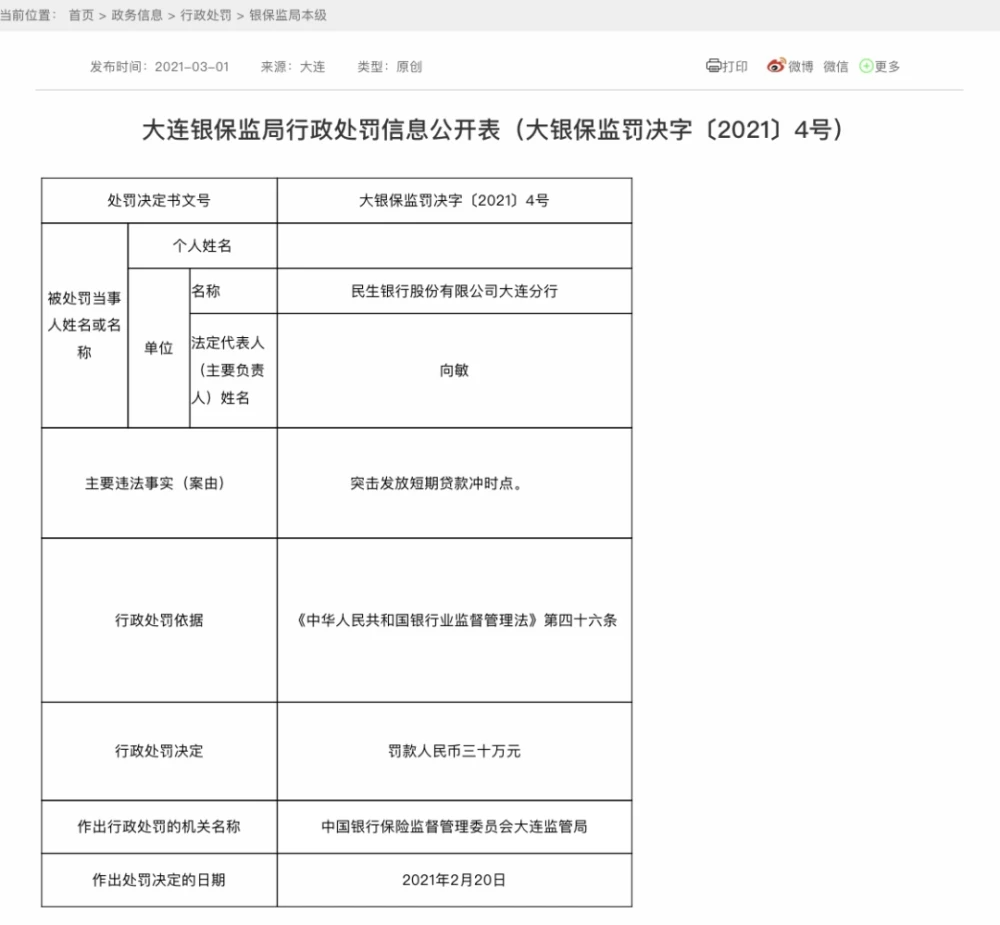Image resolution: width=1000 pixels, height=925 pixels.
Task: Click the green plus icon beside 更多
Action: [866, 66]
